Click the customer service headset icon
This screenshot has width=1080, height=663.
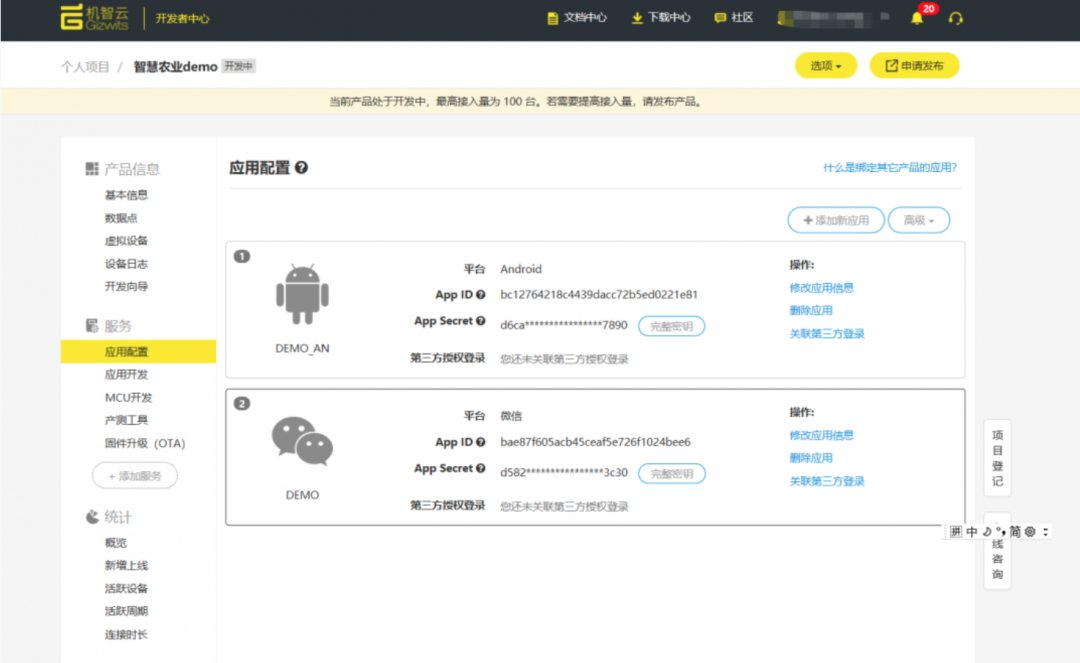[956, 17]
